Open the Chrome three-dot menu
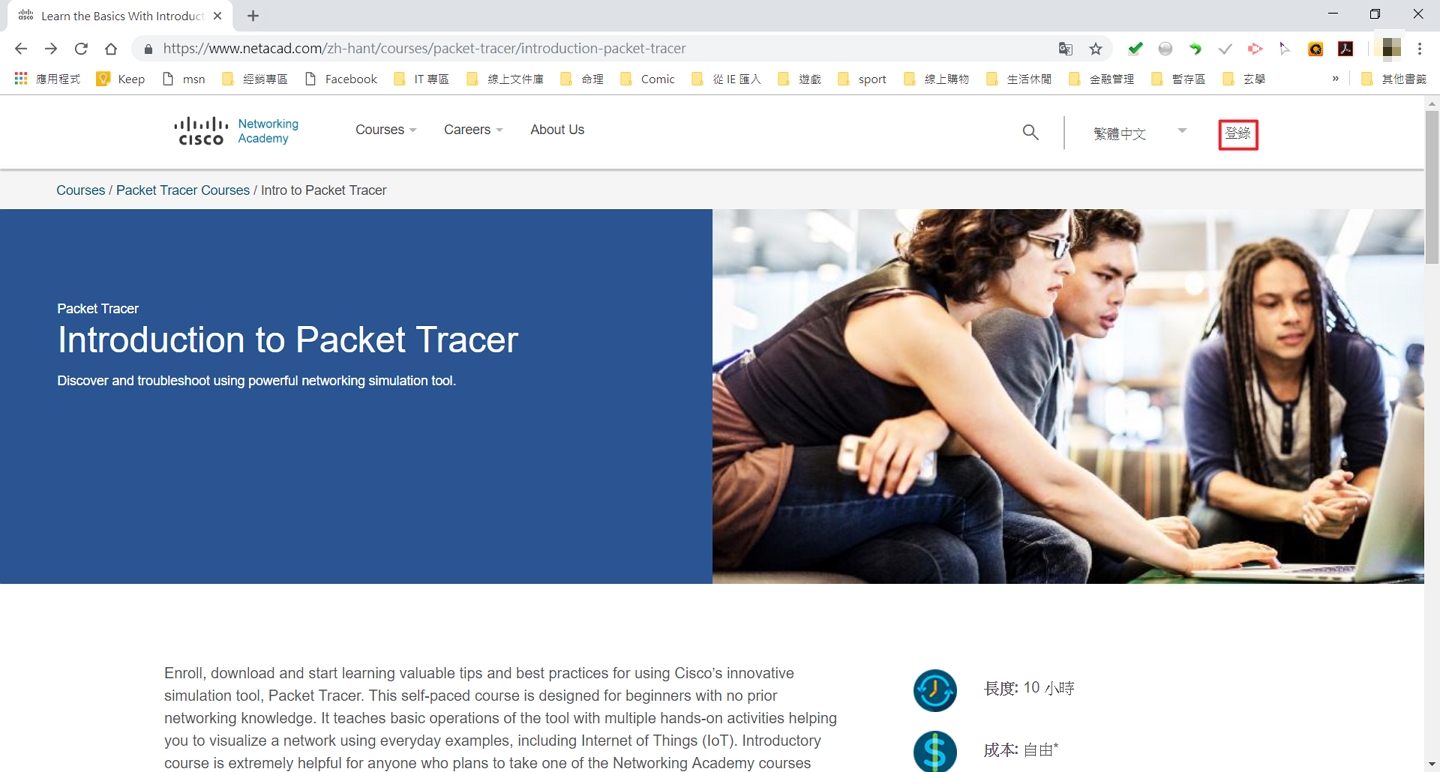Image resolution: width=1440 pixels, height=772 pixels. [1420, 48]
